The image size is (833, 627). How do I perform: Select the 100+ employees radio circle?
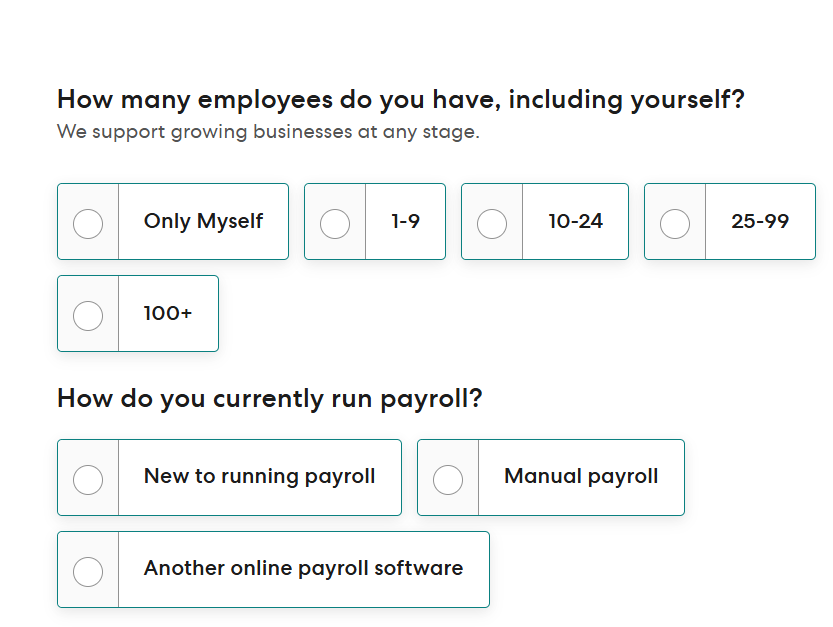pyautogui.click(x=88, y=315)
